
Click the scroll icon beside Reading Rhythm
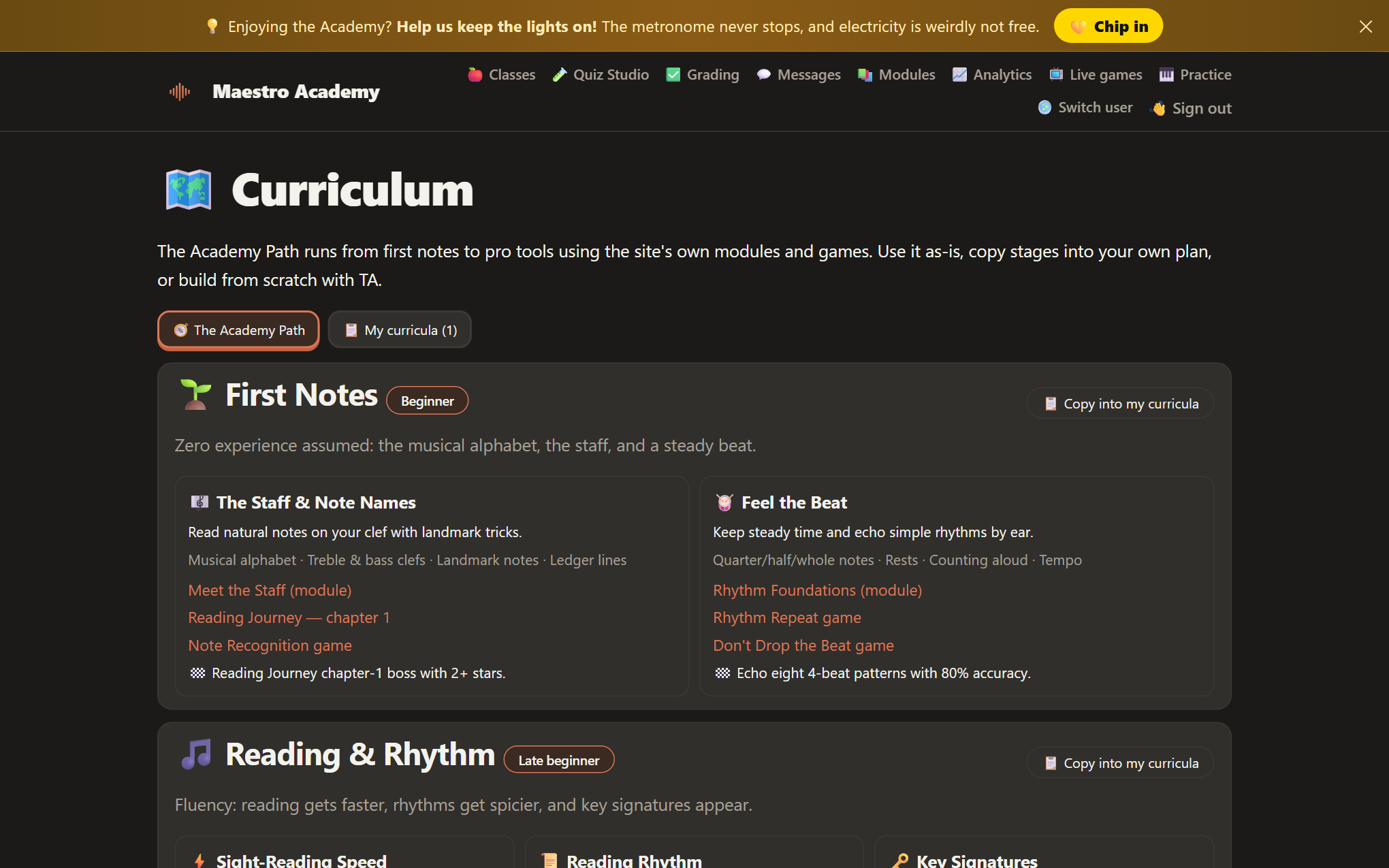pyautogui.click(x=549, y=861)
